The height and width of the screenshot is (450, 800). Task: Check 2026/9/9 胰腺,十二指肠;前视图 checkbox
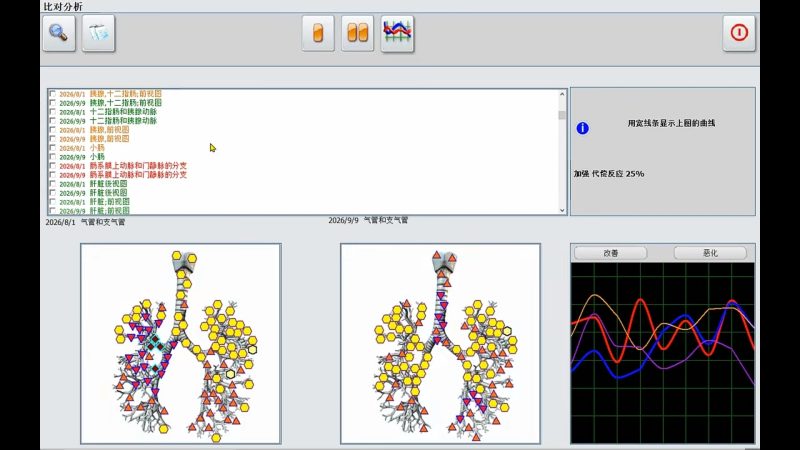53,103
